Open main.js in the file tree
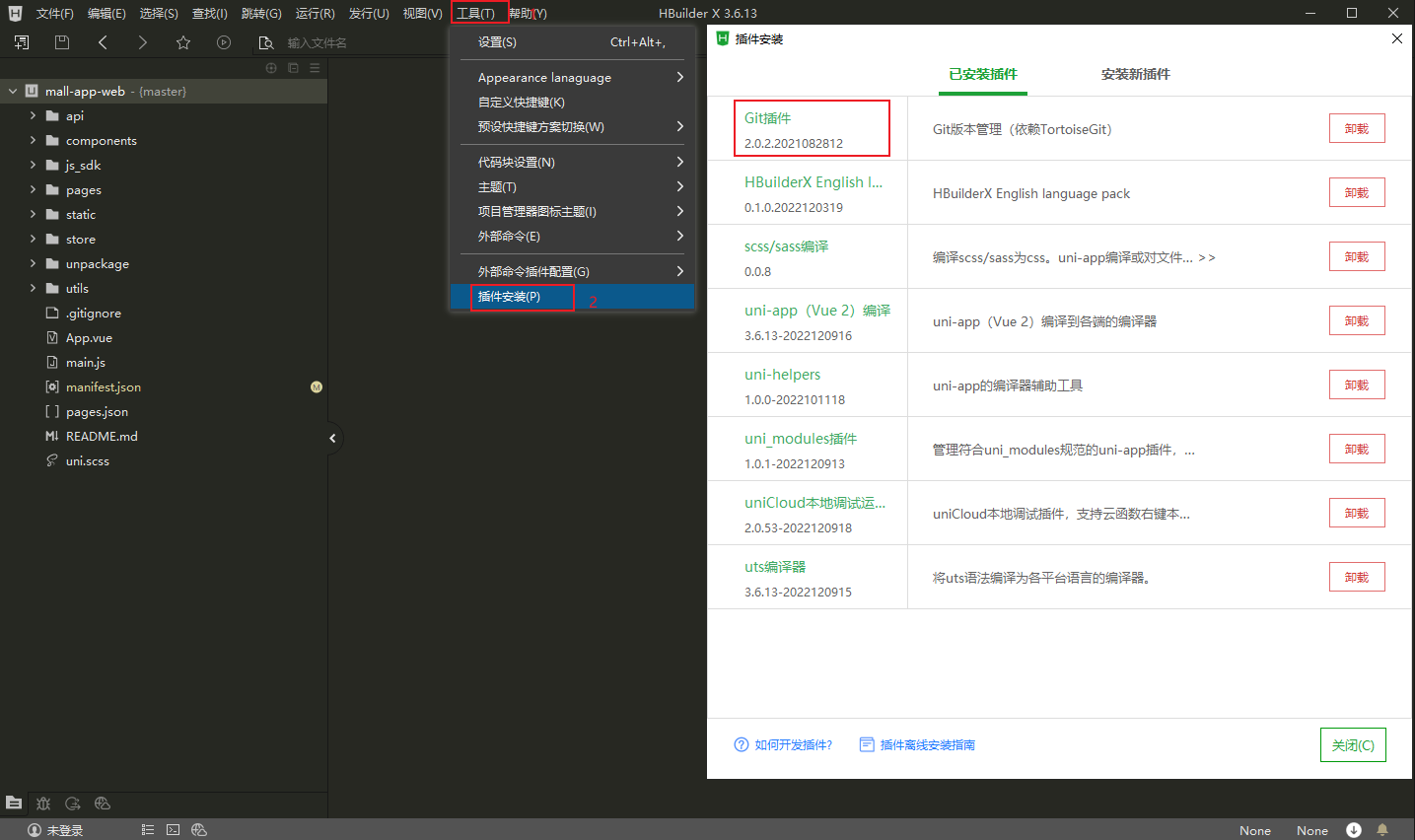 86,362
